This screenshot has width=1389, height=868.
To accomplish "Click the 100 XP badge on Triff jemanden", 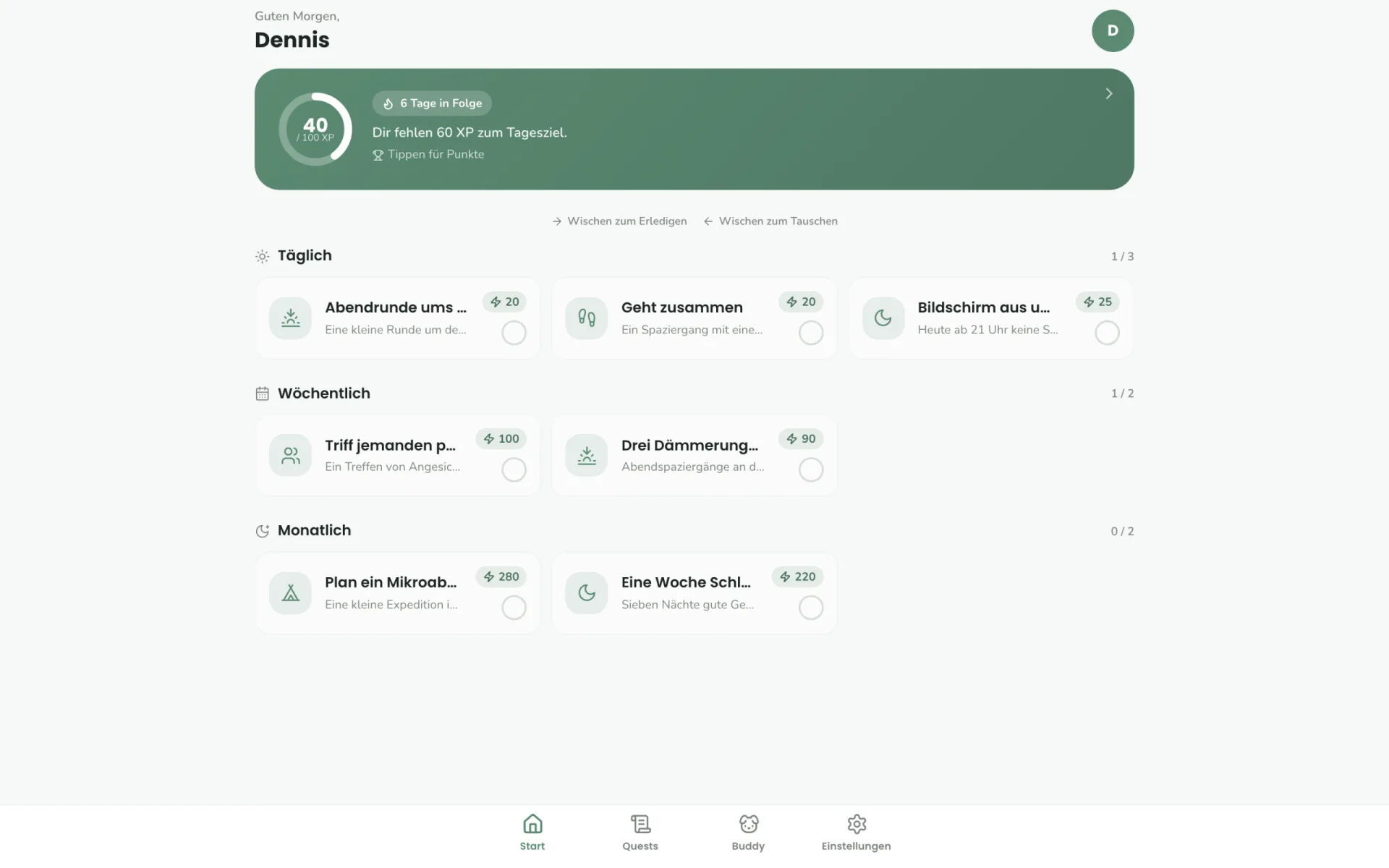I will click(x=501, y=438).
